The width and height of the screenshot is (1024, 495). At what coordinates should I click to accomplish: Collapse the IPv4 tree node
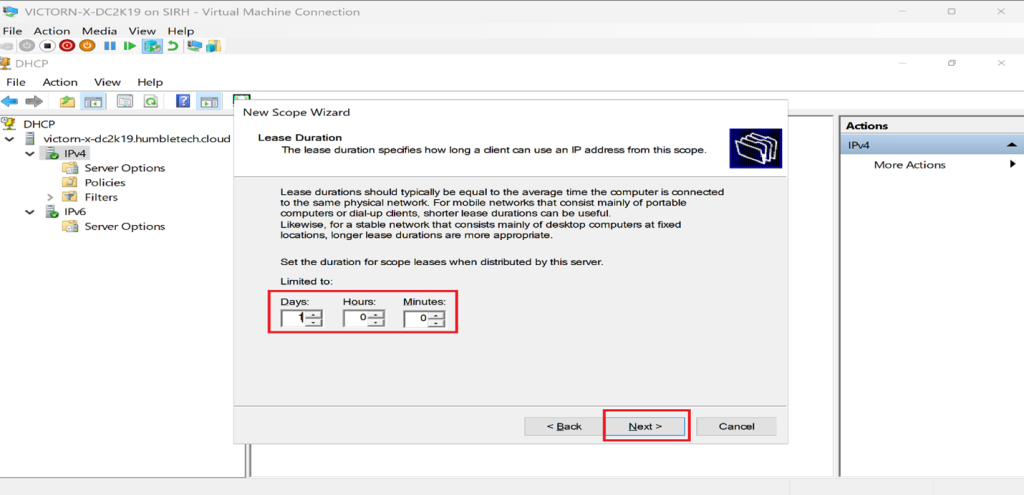pyautogui.click(x=29, y=154)
